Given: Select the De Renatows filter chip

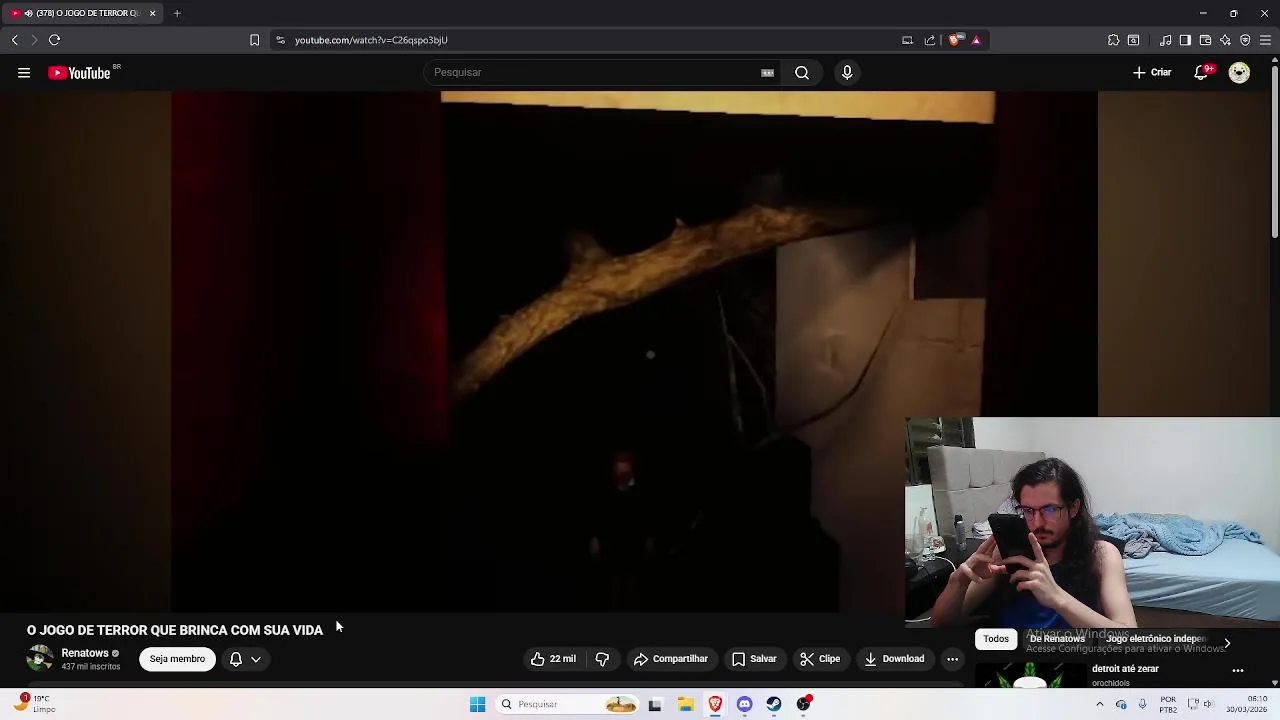Looking at the screenshot, I should 1057,638.
